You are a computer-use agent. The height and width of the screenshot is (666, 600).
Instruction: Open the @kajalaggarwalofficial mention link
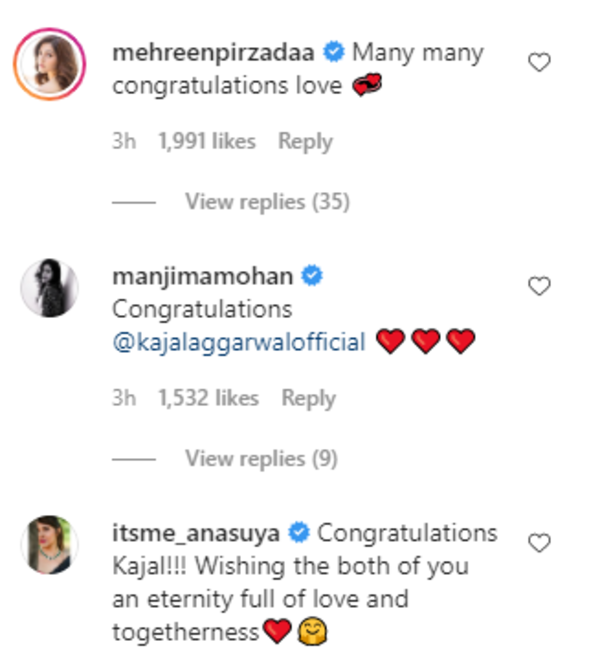point(239,342)
